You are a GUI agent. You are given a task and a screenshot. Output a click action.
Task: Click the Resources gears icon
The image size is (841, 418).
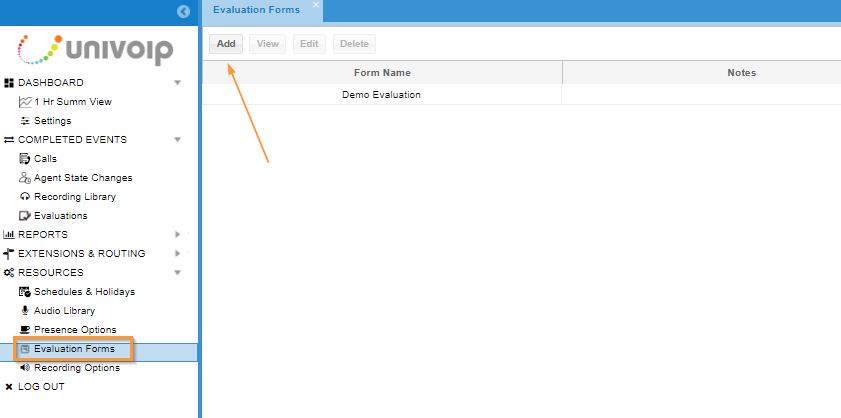tap(9, 273)
